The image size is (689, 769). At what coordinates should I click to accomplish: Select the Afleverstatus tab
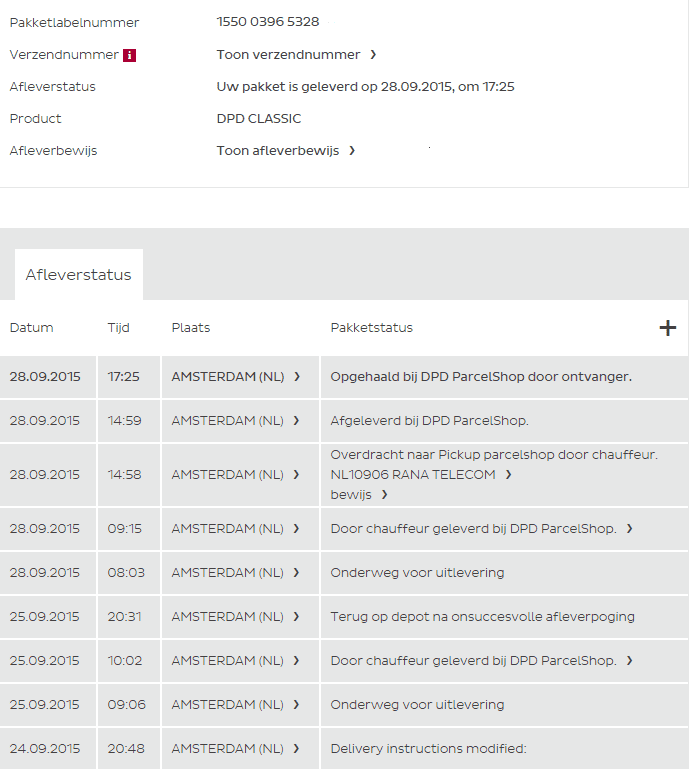point(79,275)
